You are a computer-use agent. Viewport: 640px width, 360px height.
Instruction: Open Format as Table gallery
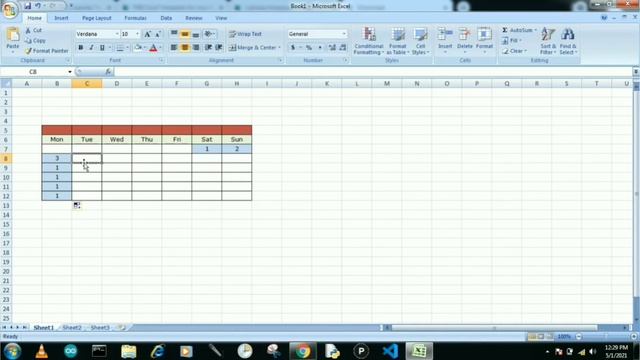[x=398, y=41]
